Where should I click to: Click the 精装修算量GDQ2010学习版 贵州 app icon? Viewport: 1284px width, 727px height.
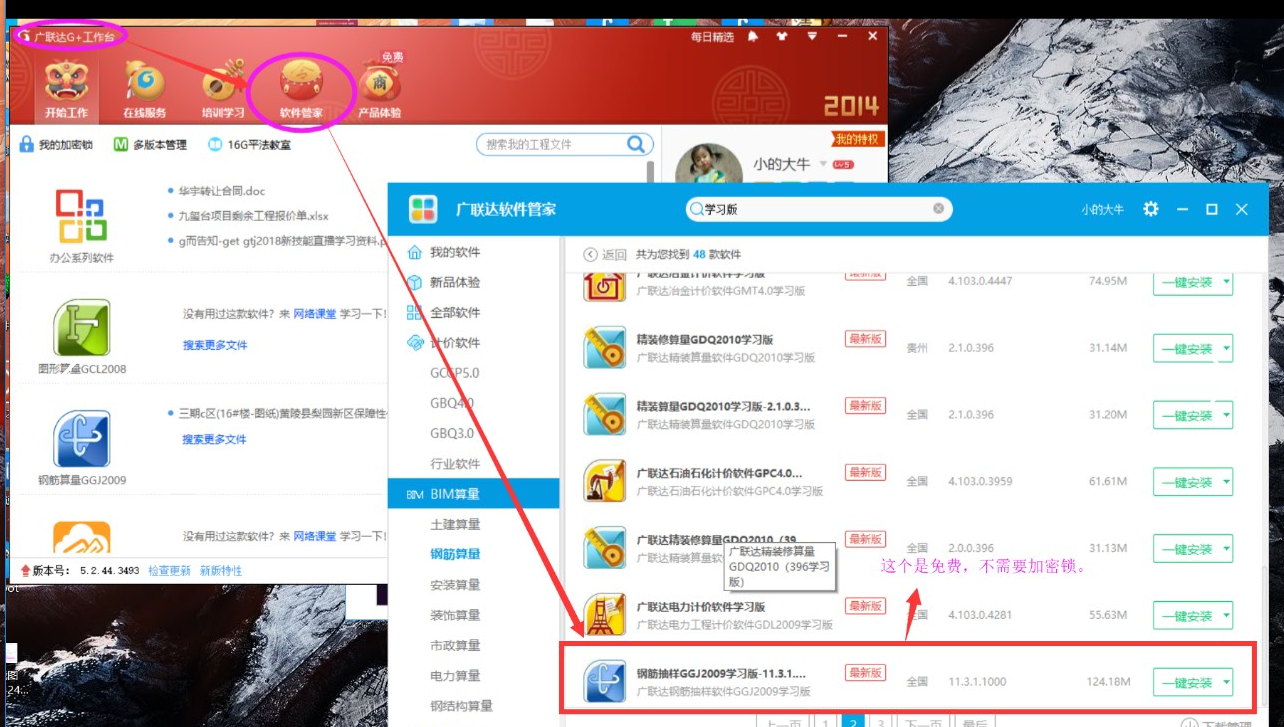click(x=605, y=348)
